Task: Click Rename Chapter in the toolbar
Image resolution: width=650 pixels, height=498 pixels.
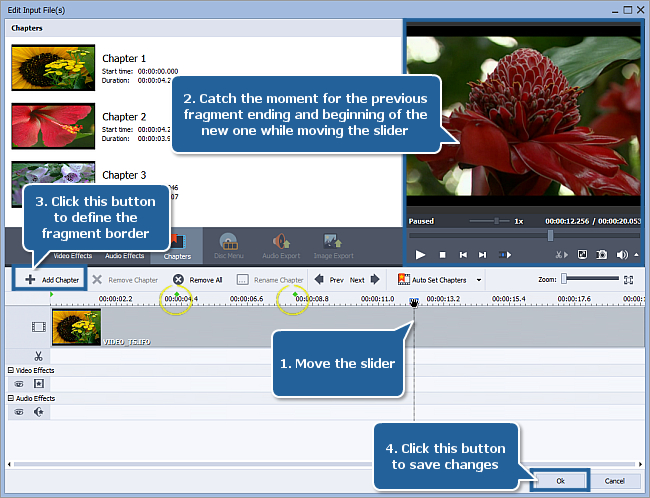Action: [270, 280]
